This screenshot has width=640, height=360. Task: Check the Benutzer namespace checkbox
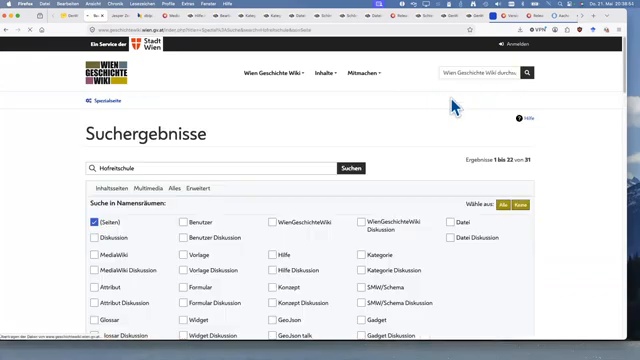183,222
